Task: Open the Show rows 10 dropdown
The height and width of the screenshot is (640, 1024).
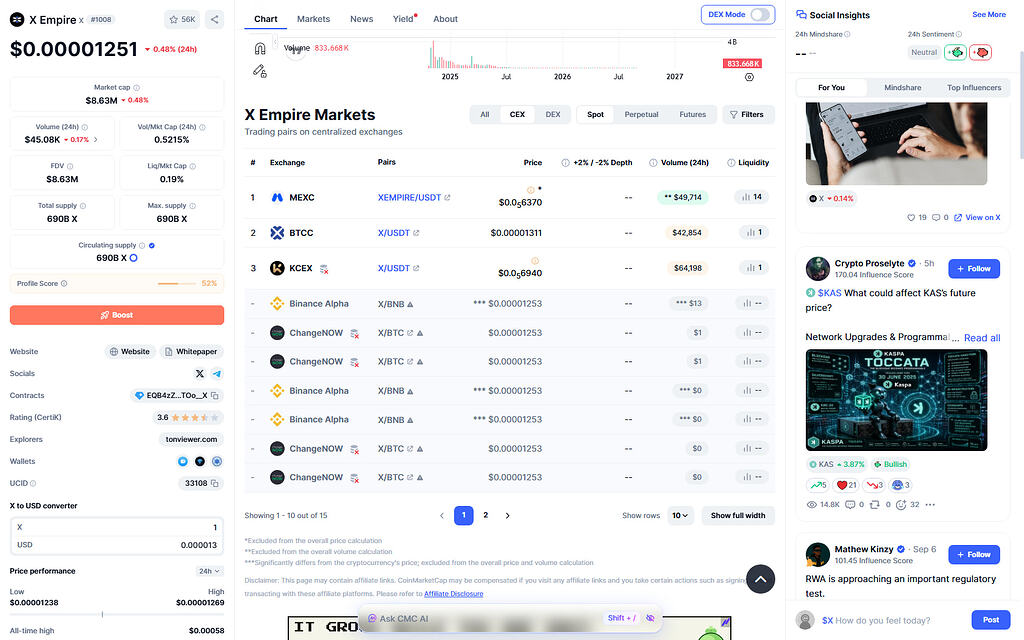Action: coord(680,515)
